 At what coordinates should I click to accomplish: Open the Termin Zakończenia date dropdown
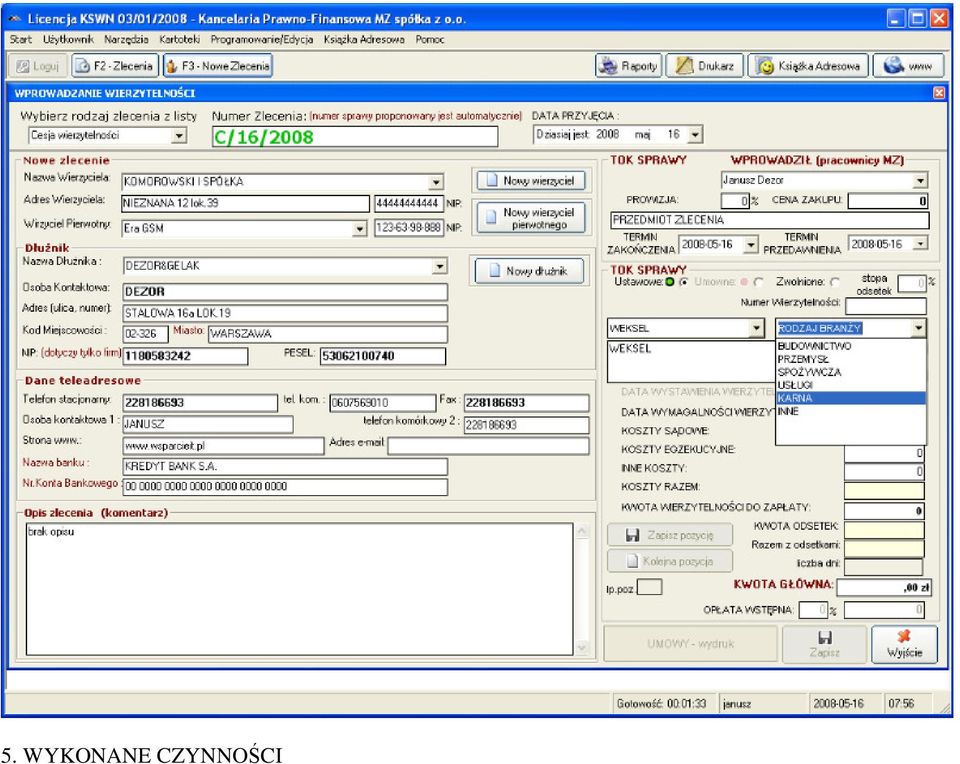tap(751, 245)
